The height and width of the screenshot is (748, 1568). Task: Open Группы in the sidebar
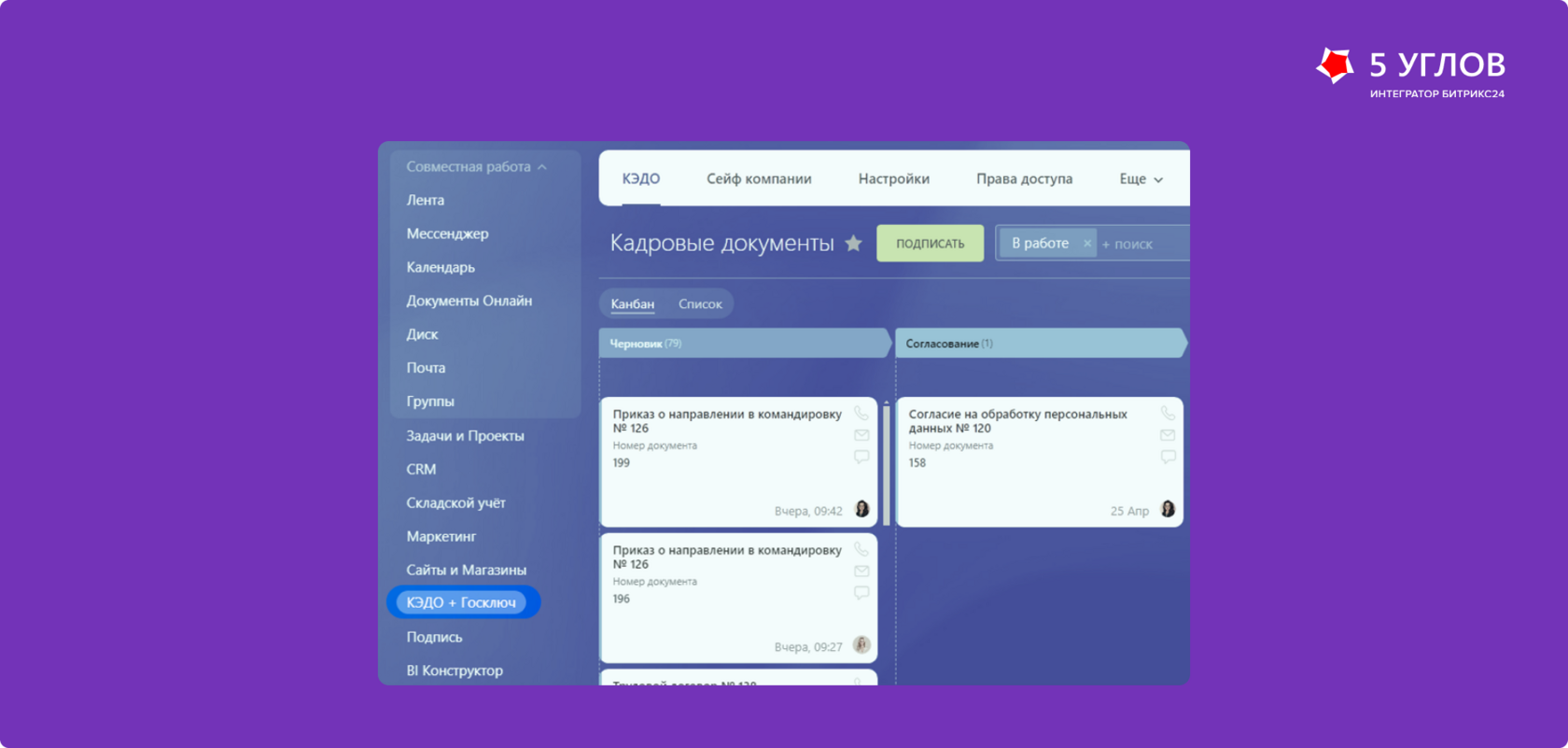(x=430, y=402)
